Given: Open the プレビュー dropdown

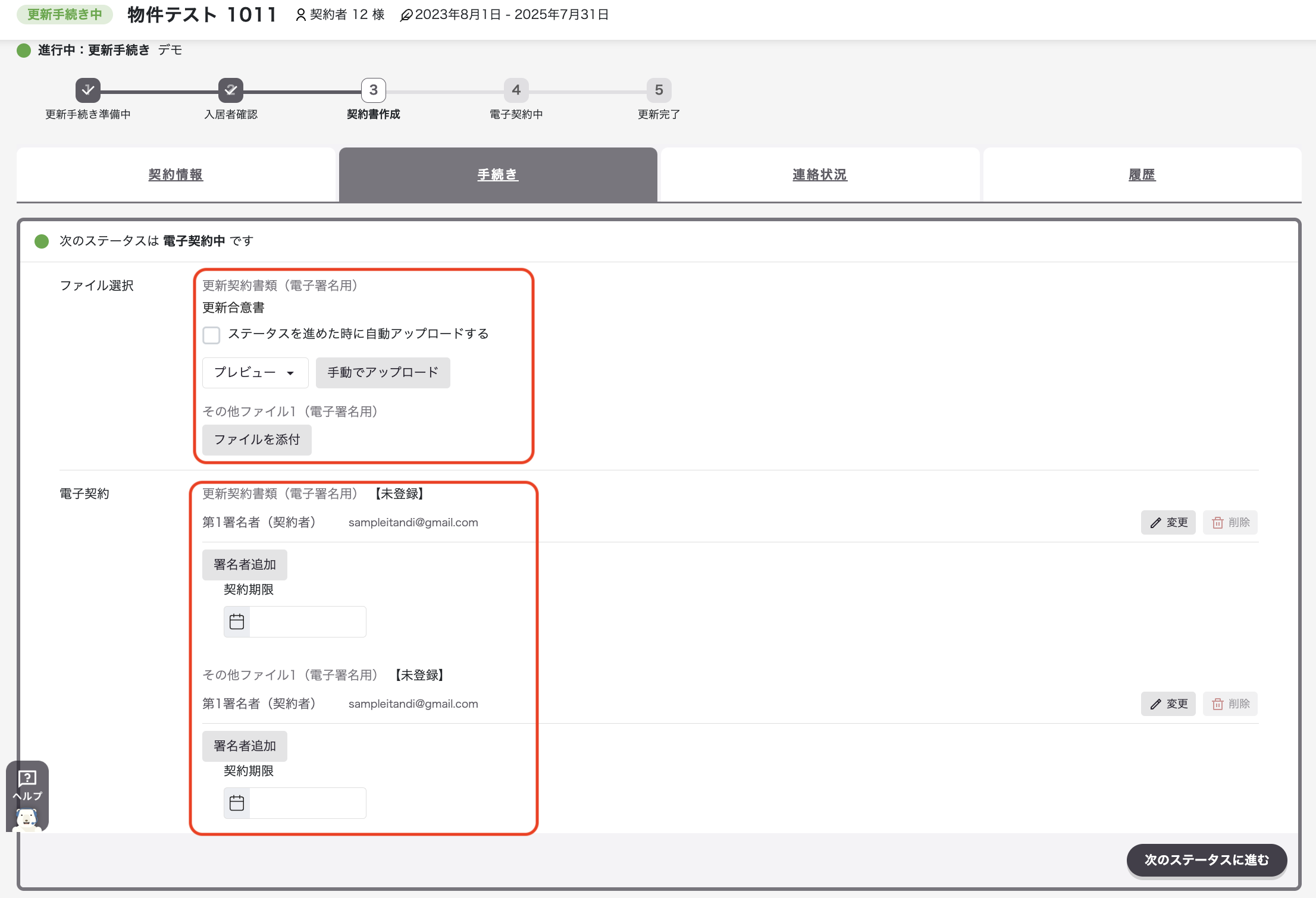Looking at the screenshot, I should point(255,373).
